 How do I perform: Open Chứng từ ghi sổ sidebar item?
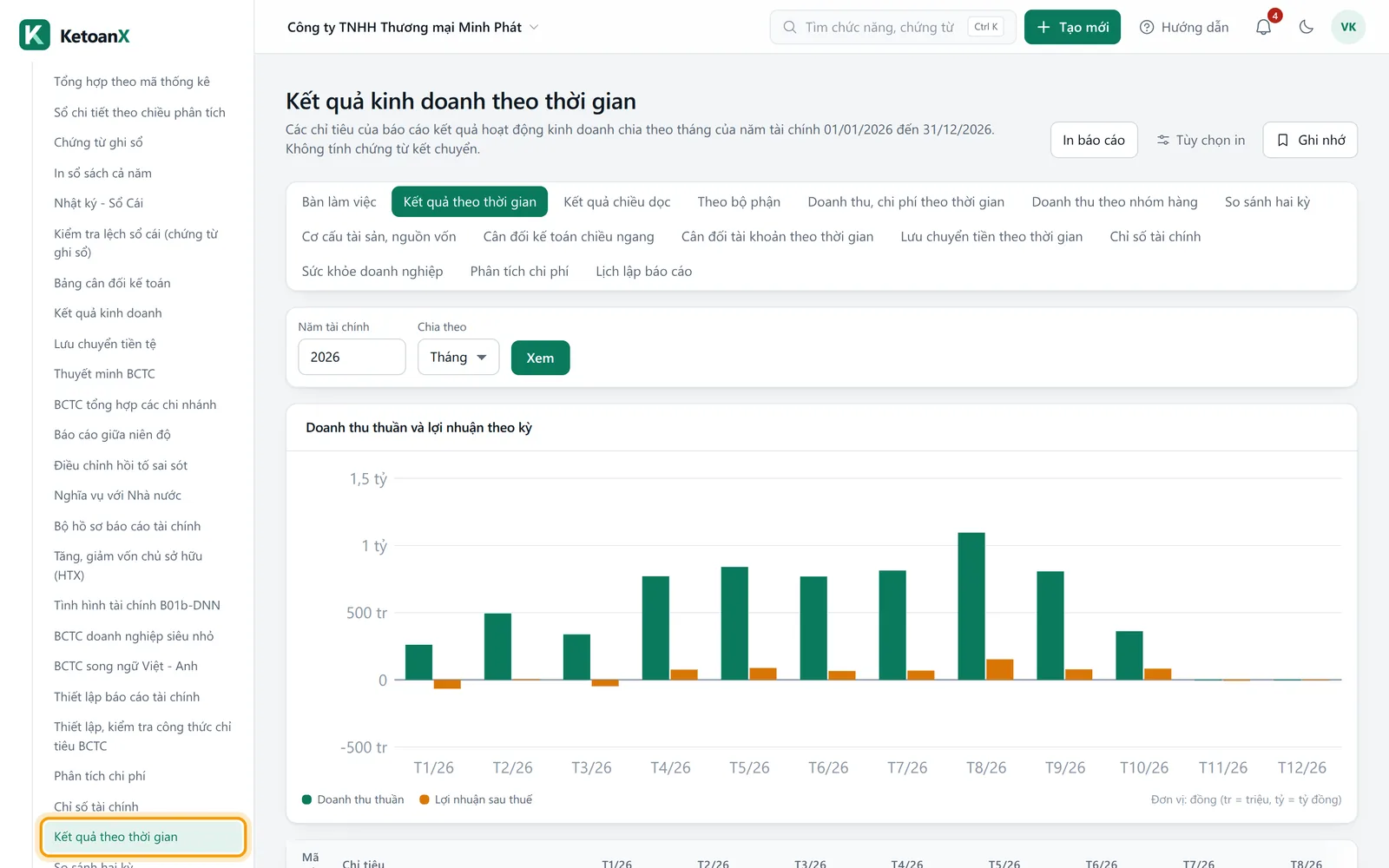[x=98, y=142]
